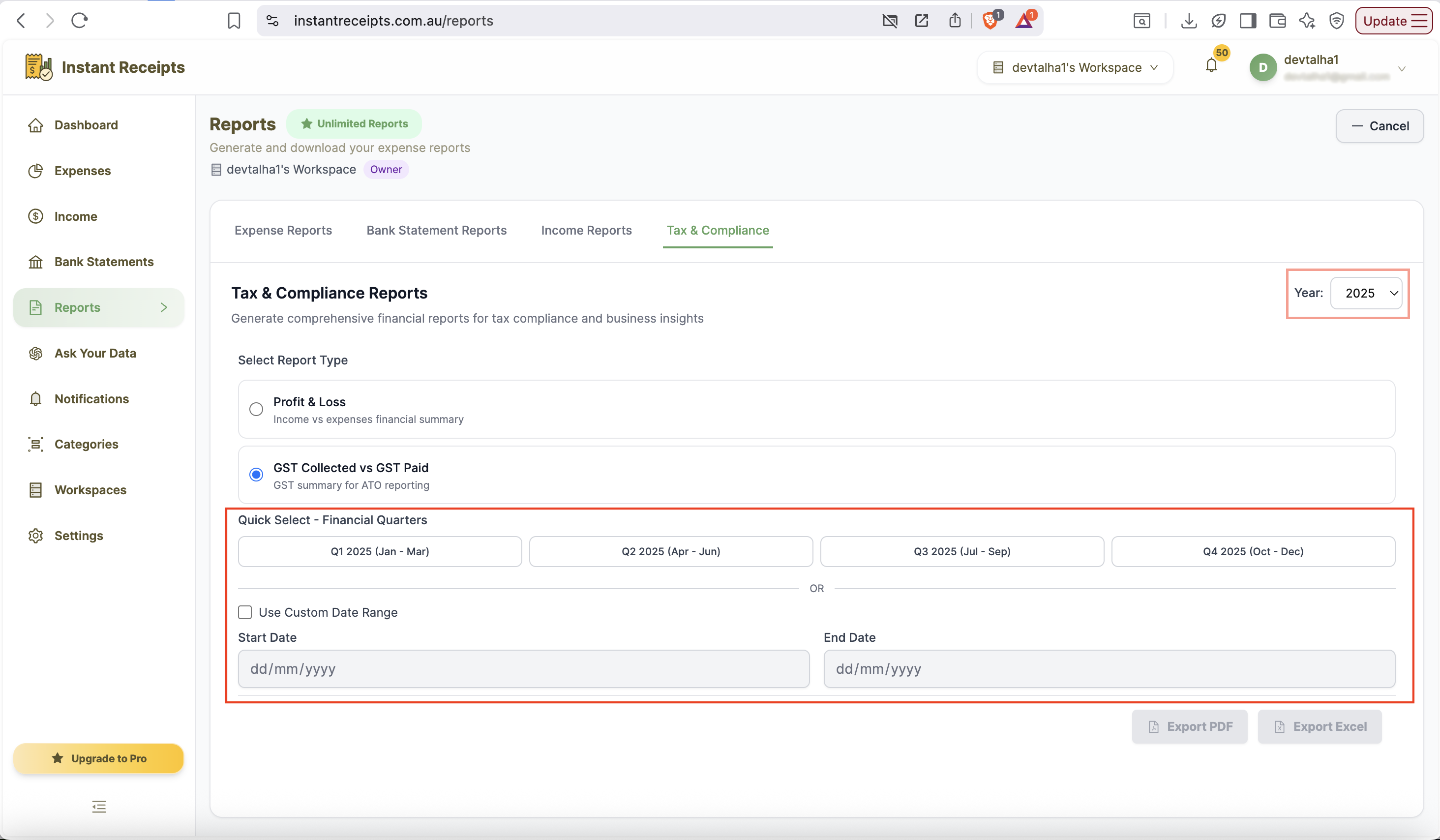
Task: Click the browser forward arrow
Action: pos(50,21)
